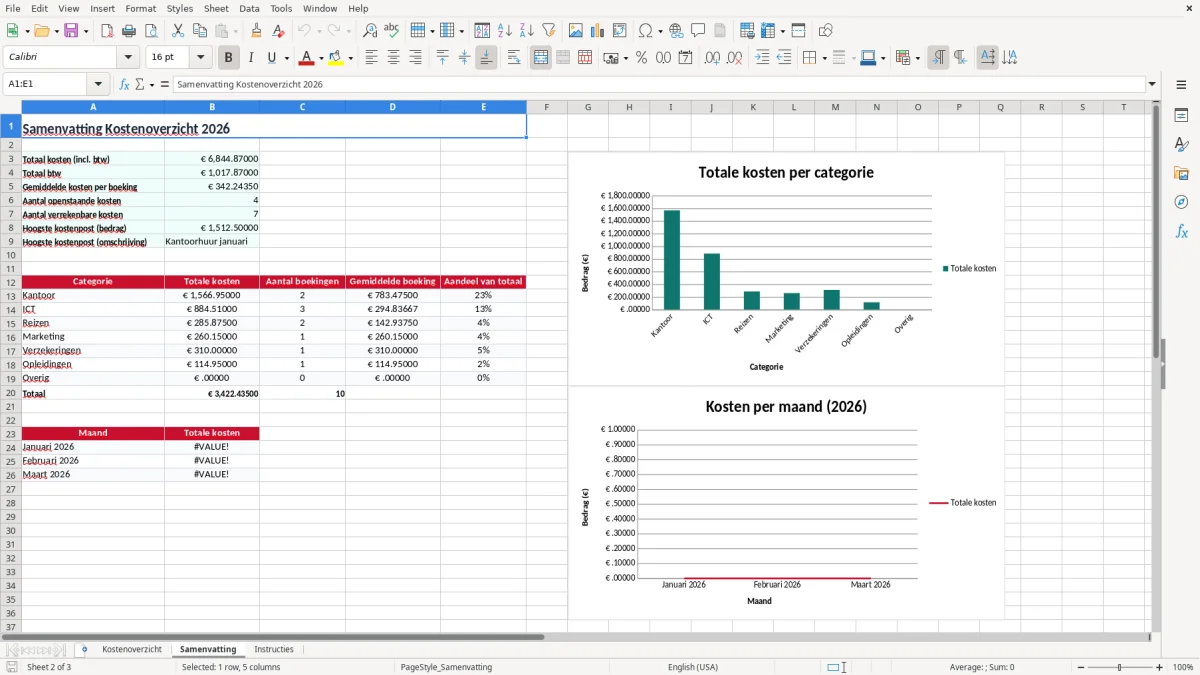
Task: Apply yellow Background Color swatch
Action: (x=336, y=58)
